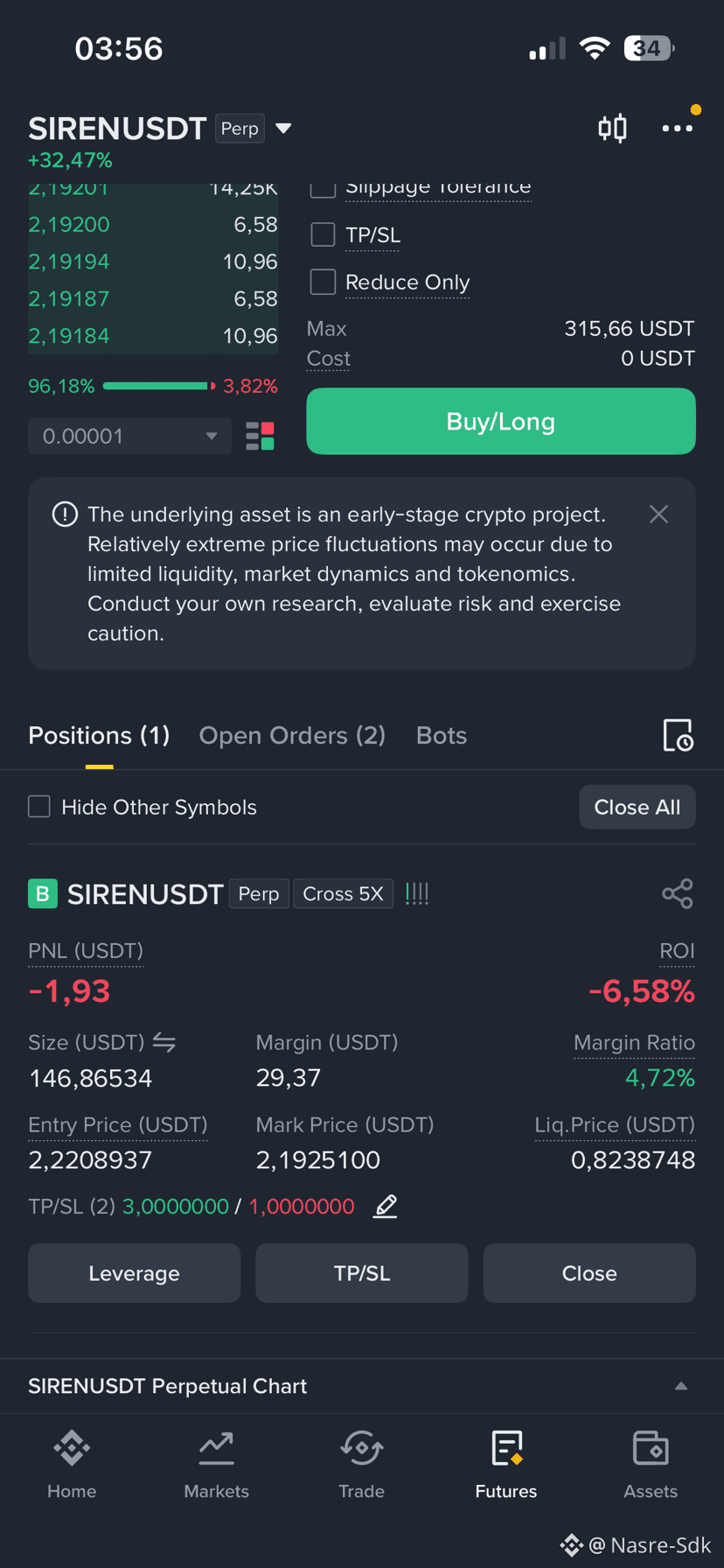Edit the TP/SL pencil icon
The image size is (724, 1568).
point(386,1206)
